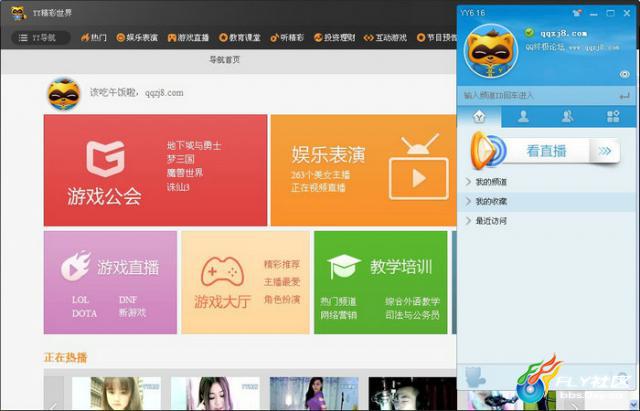640x411 pixels.
Task: Open 新游戏 in the 游戏直播 tile
Action: (x=132, y=313)
